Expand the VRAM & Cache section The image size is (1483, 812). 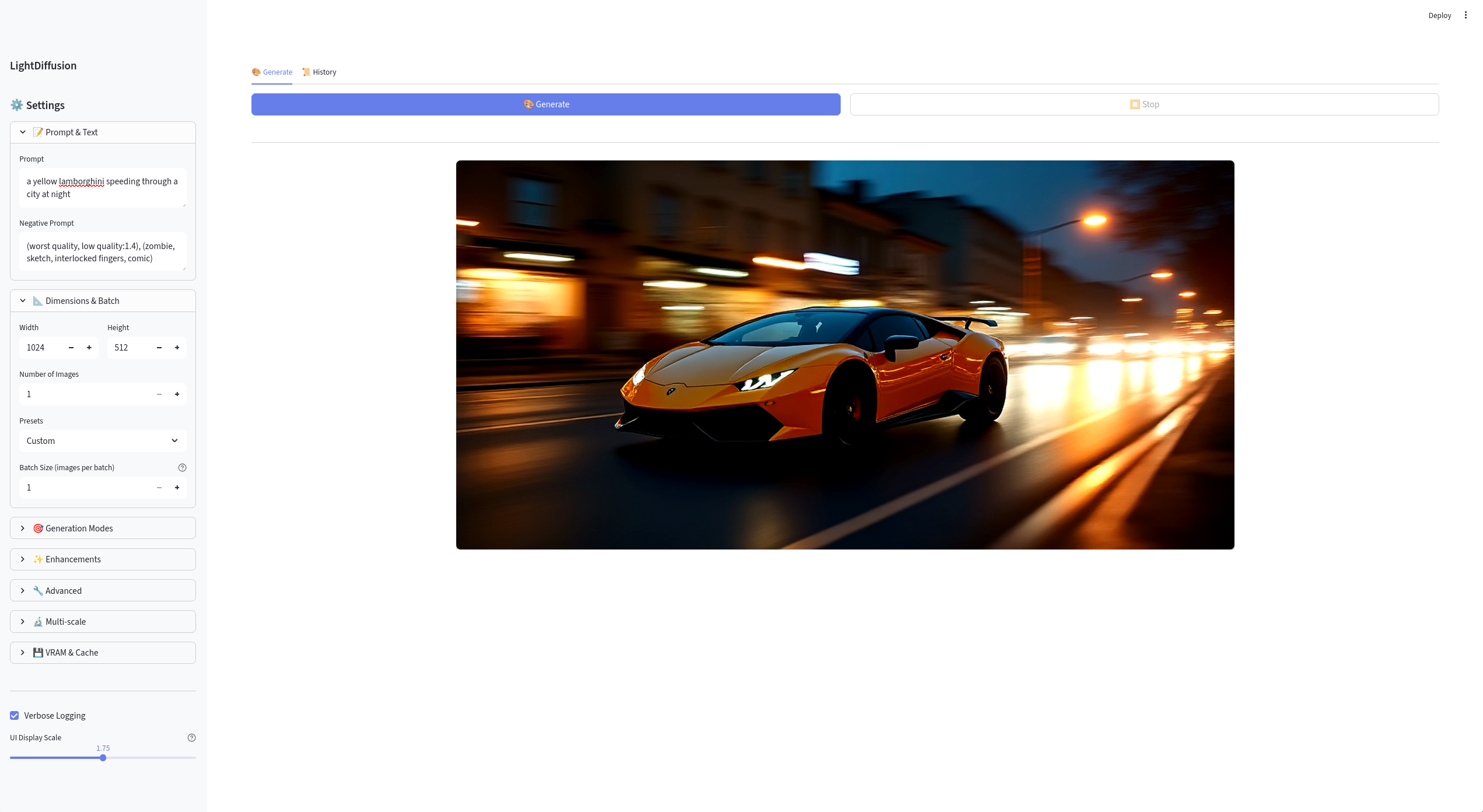pyautogui.click(x=103, y=653)
